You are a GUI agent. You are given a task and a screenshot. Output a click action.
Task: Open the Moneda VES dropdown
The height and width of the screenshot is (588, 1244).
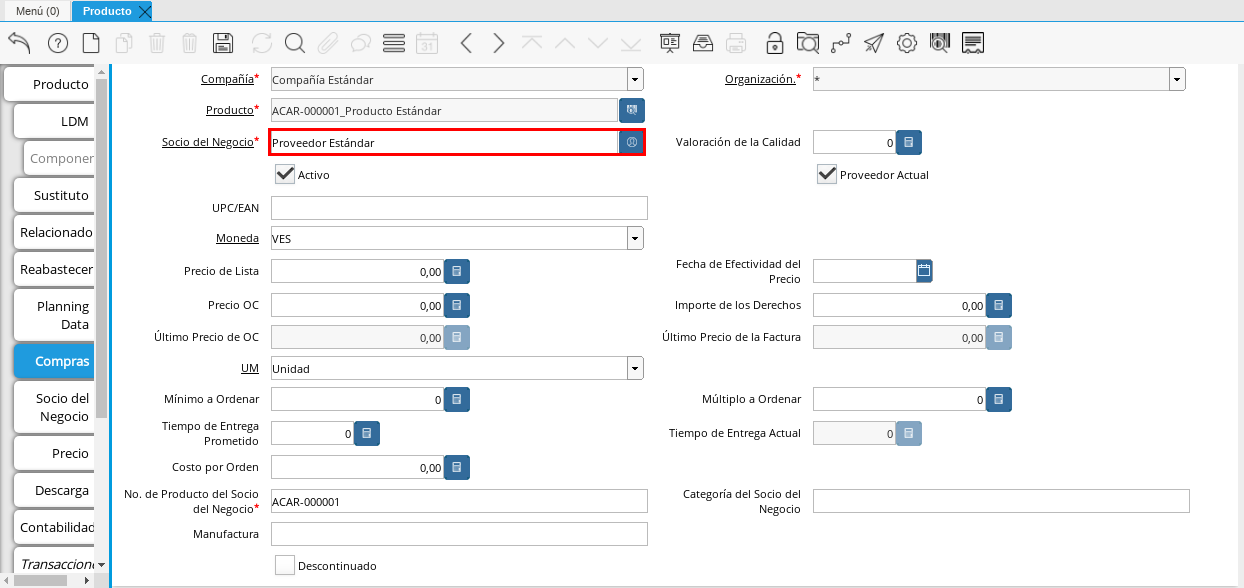(x=635, y=238)
